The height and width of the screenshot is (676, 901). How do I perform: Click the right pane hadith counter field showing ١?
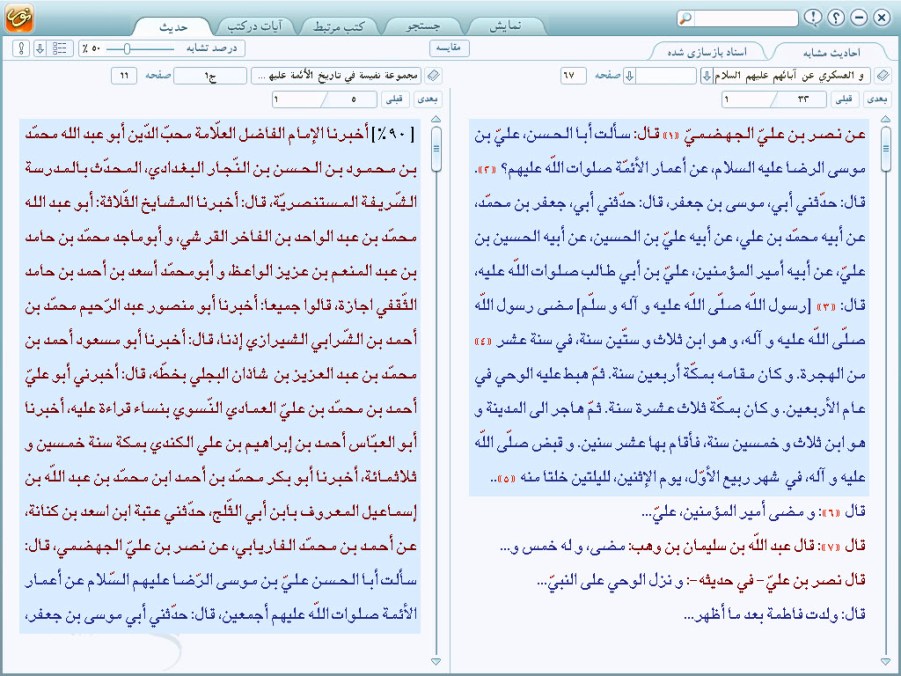[746, 99]
